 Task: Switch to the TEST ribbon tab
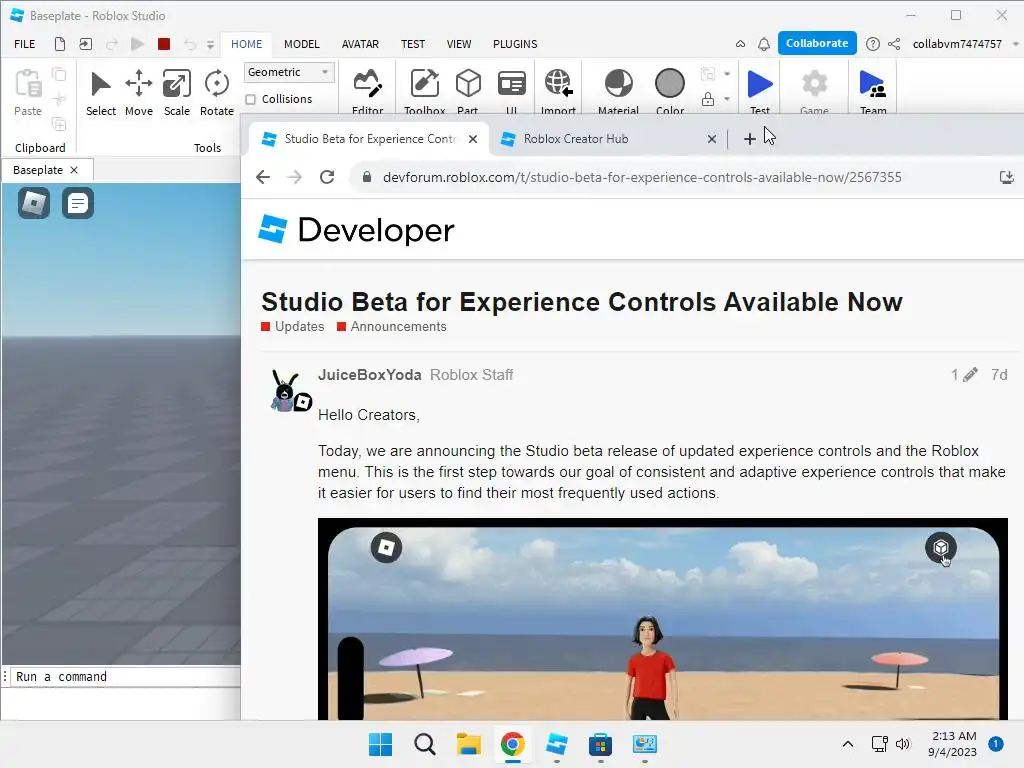413,44
